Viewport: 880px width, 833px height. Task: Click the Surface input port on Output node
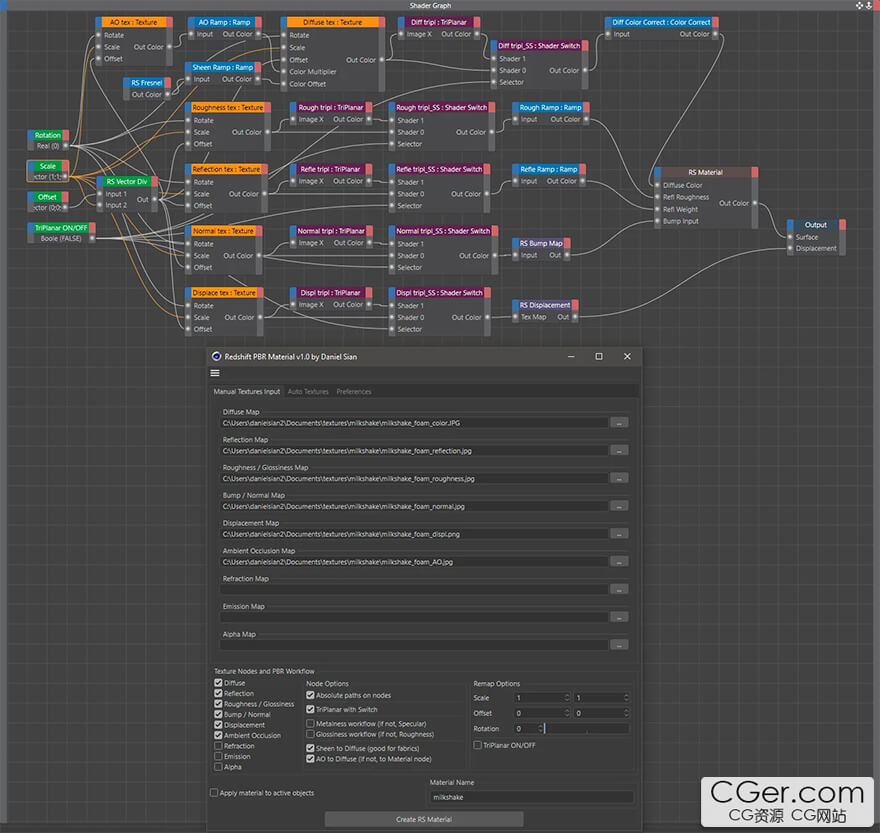pyautogui.click(x=790, y=237)
